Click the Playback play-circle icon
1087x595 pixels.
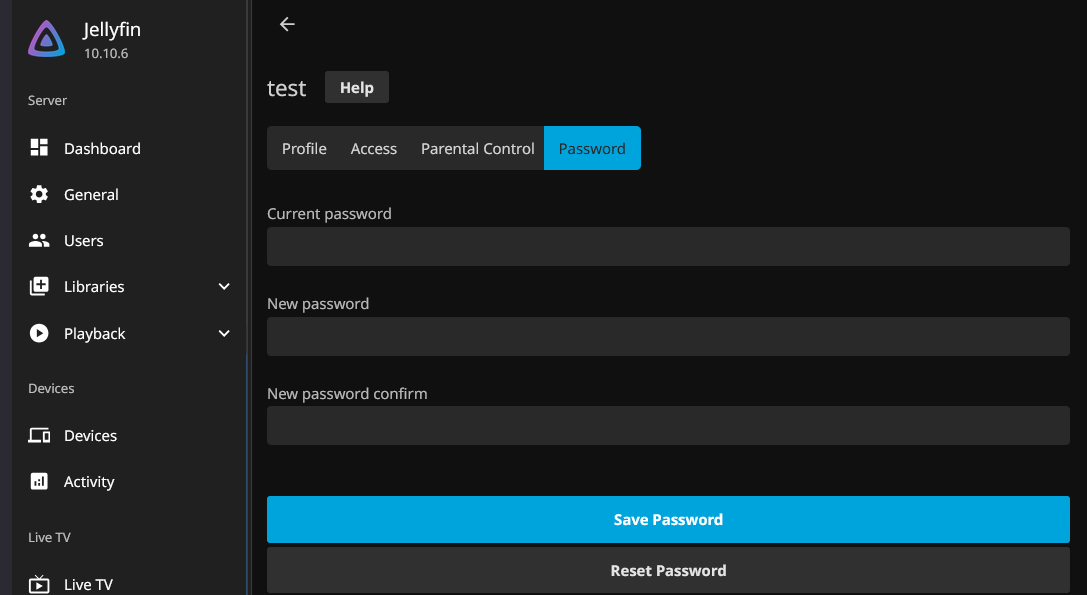(40, 334)
